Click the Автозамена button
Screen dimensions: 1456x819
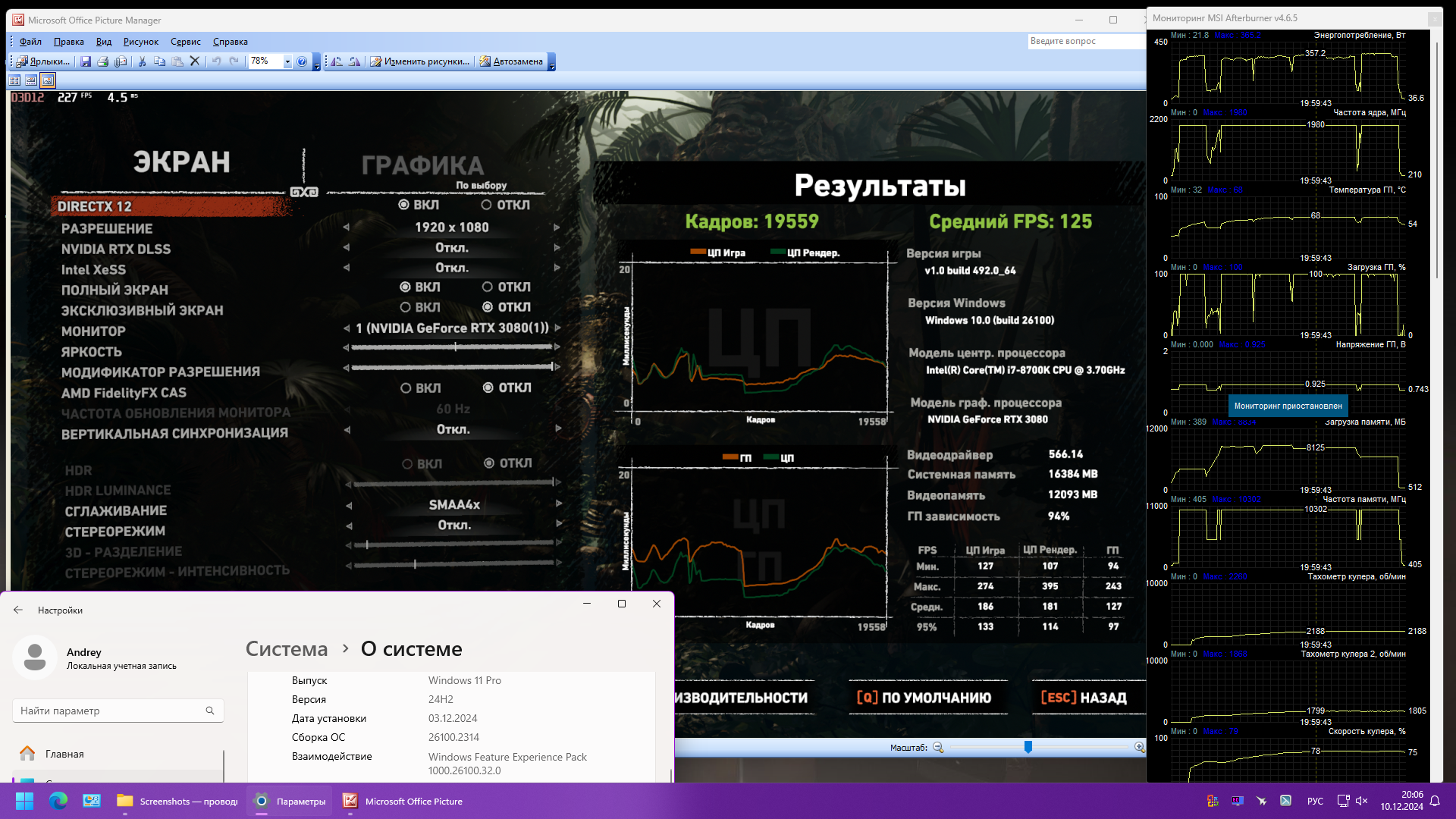coord(511,61)
